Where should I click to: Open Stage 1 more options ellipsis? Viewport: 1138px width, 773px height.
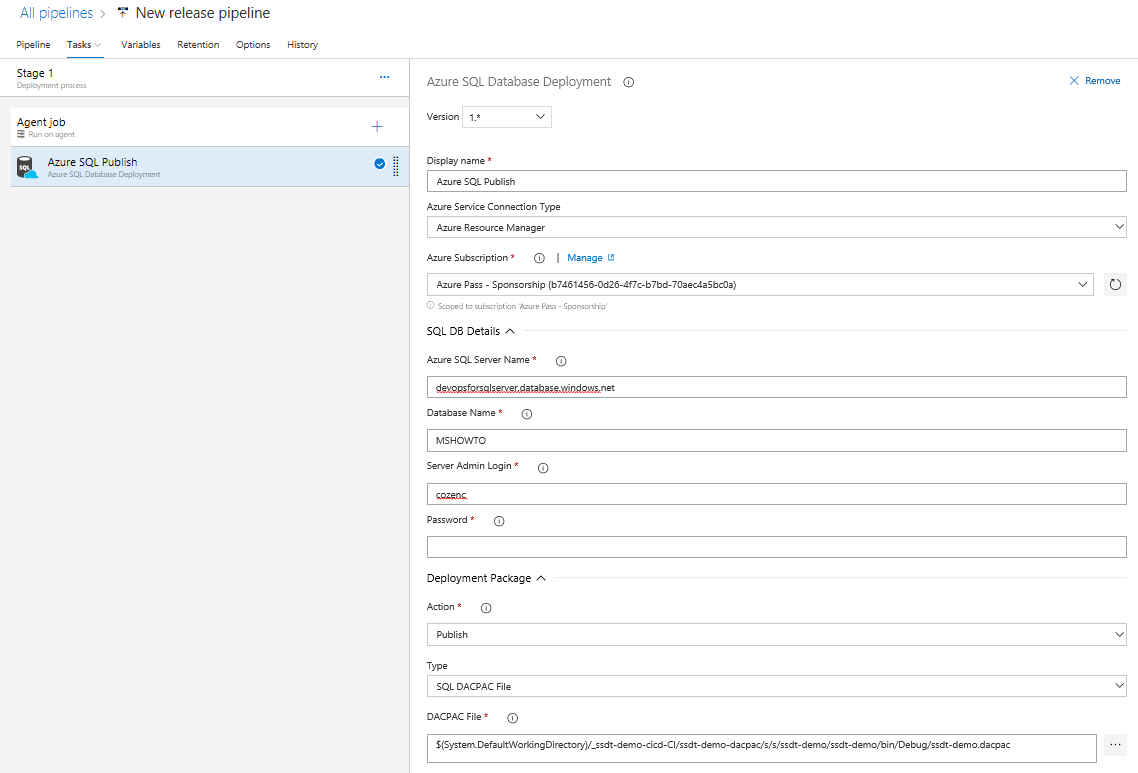point(385,77)
